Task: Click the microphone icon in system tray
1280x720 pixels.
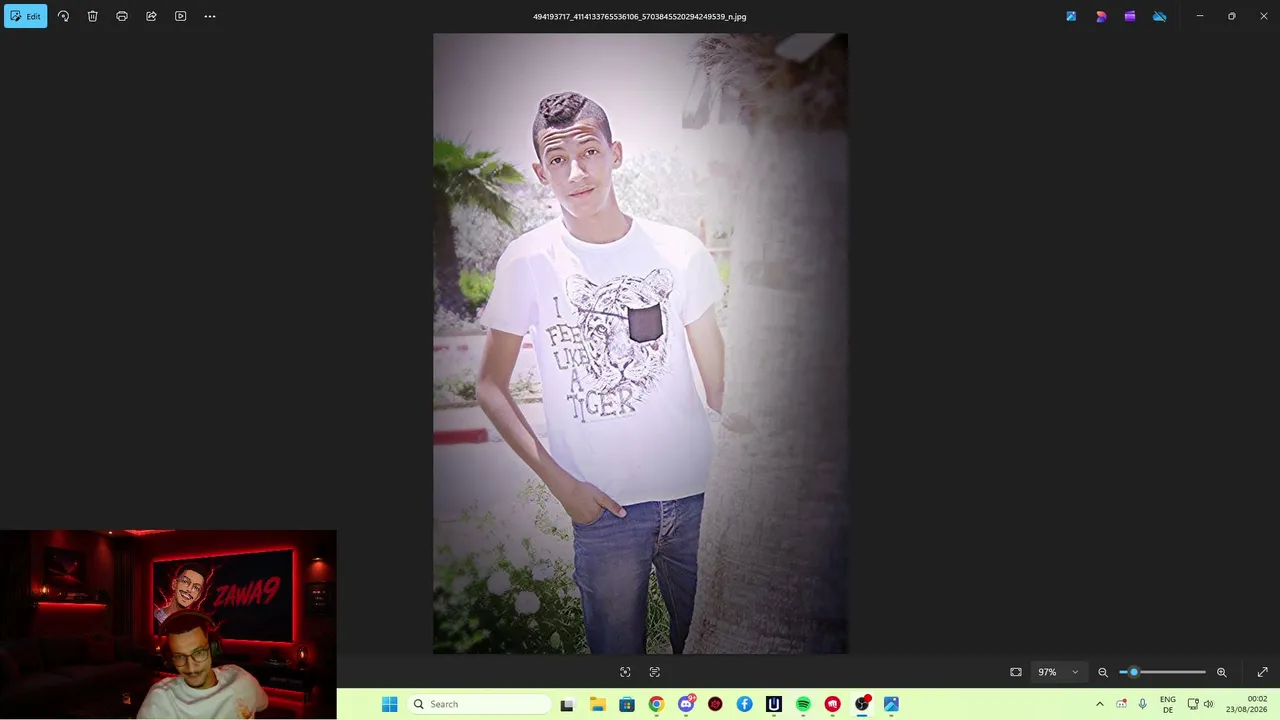Action: (1143, 704)
